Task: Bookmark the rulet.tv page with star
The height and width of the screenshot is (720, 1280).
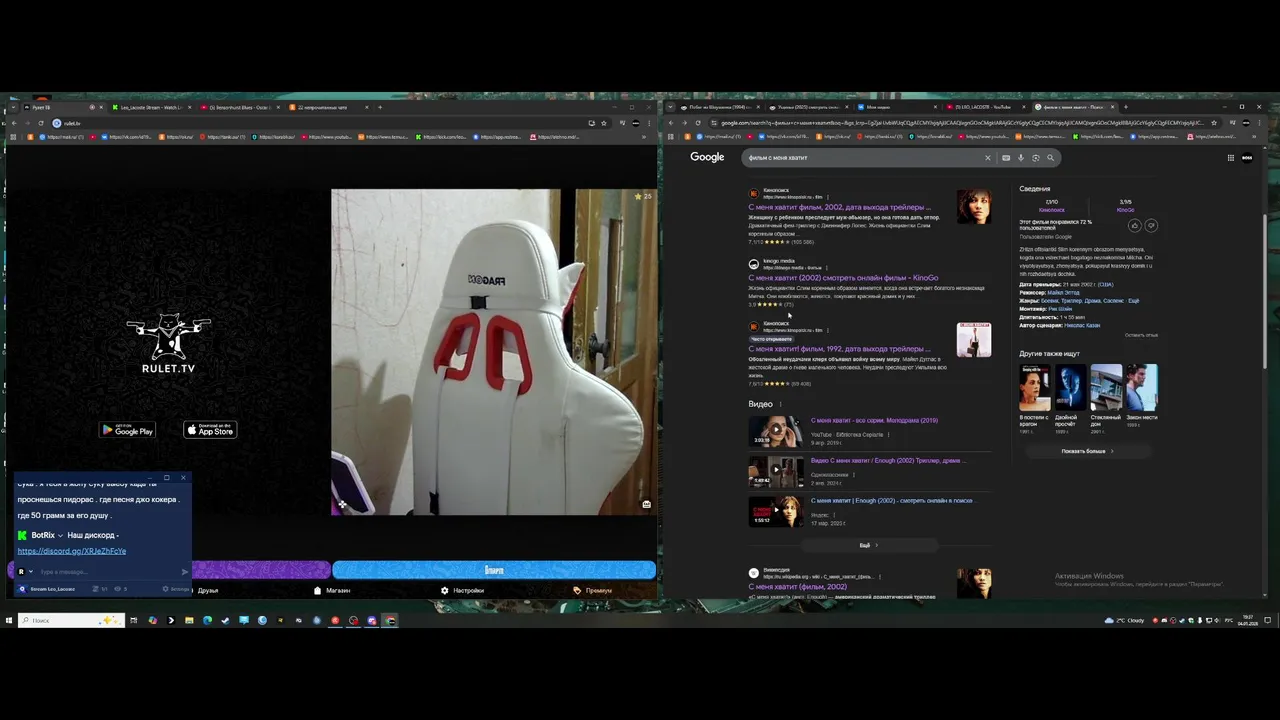Action: pos(603,123)
